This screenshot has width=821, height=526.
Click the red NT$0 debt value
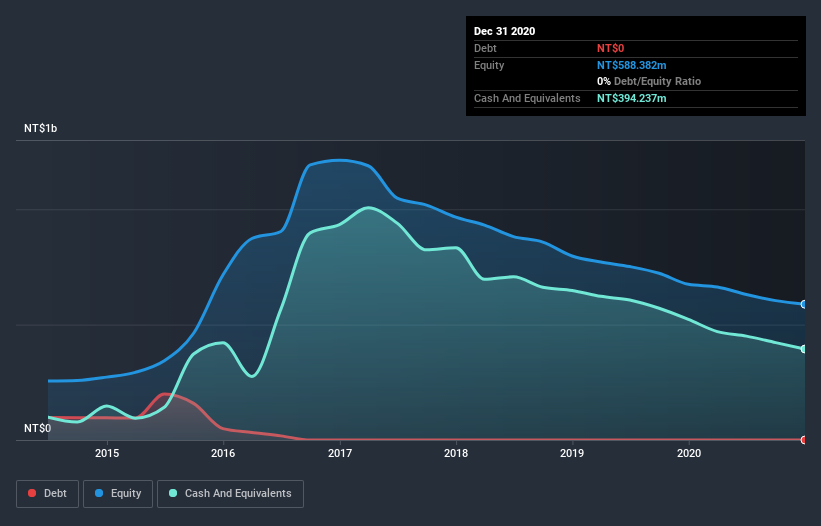tap(611, 48)
